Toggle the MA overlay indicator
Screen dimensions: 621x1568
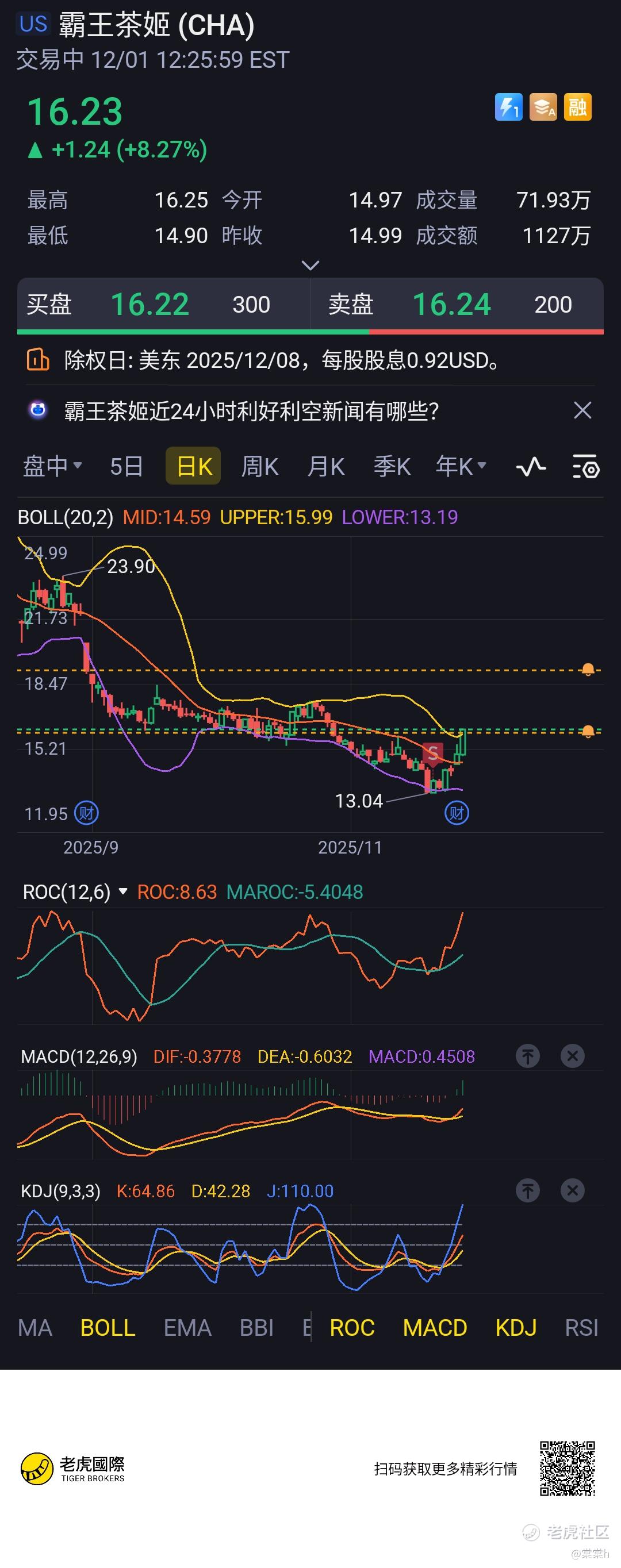(x=35, y=1328)
